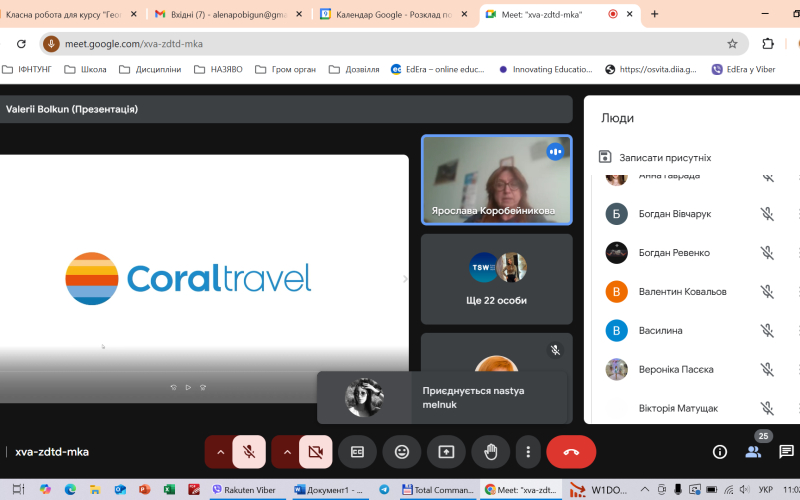Open Microsoft Edge taskbar icon
800x500 pixels.
point(70,490)
